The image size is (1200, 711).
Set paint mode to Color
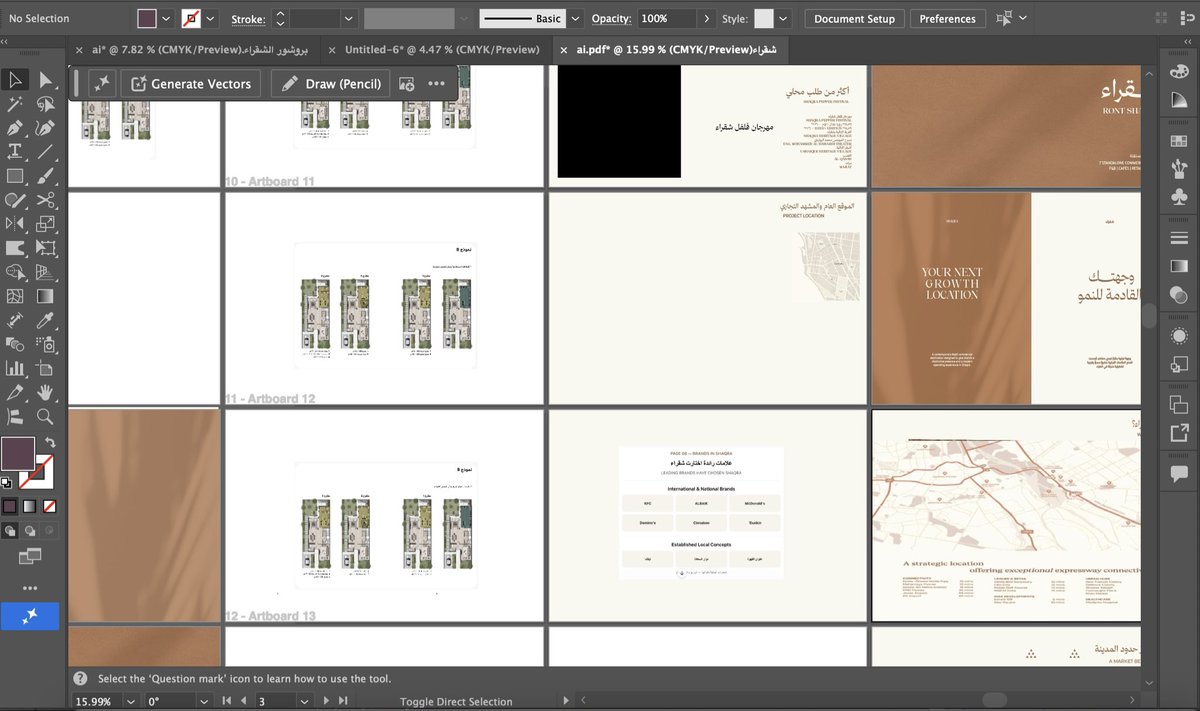[x=10, y=506]
